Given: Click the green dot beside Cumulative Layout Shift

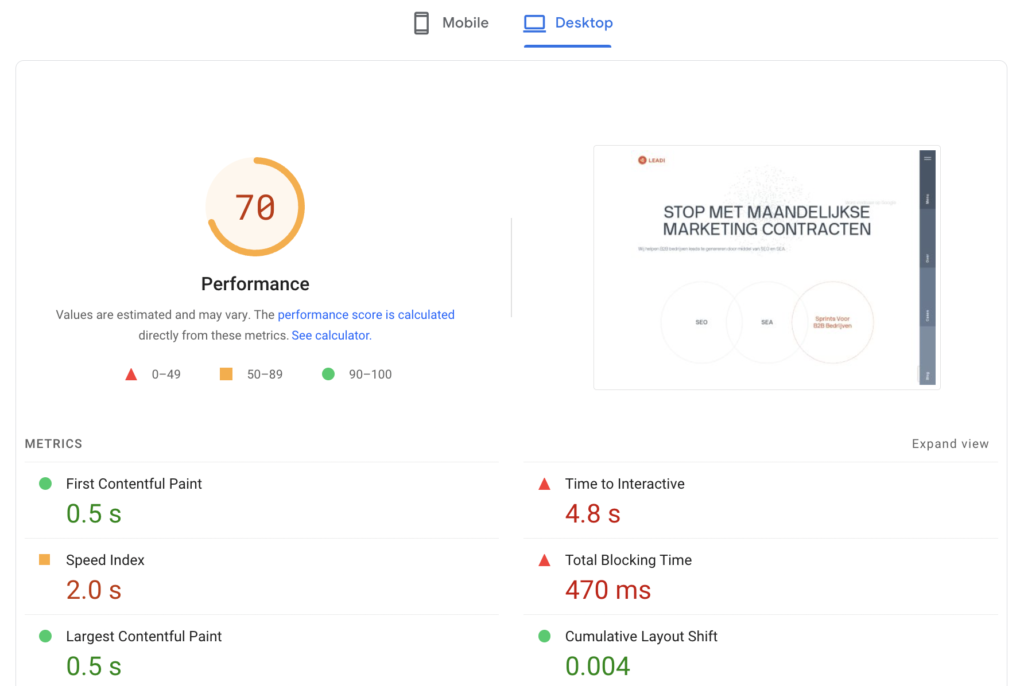Looking at the screenshot, I should tap(544, 636).
